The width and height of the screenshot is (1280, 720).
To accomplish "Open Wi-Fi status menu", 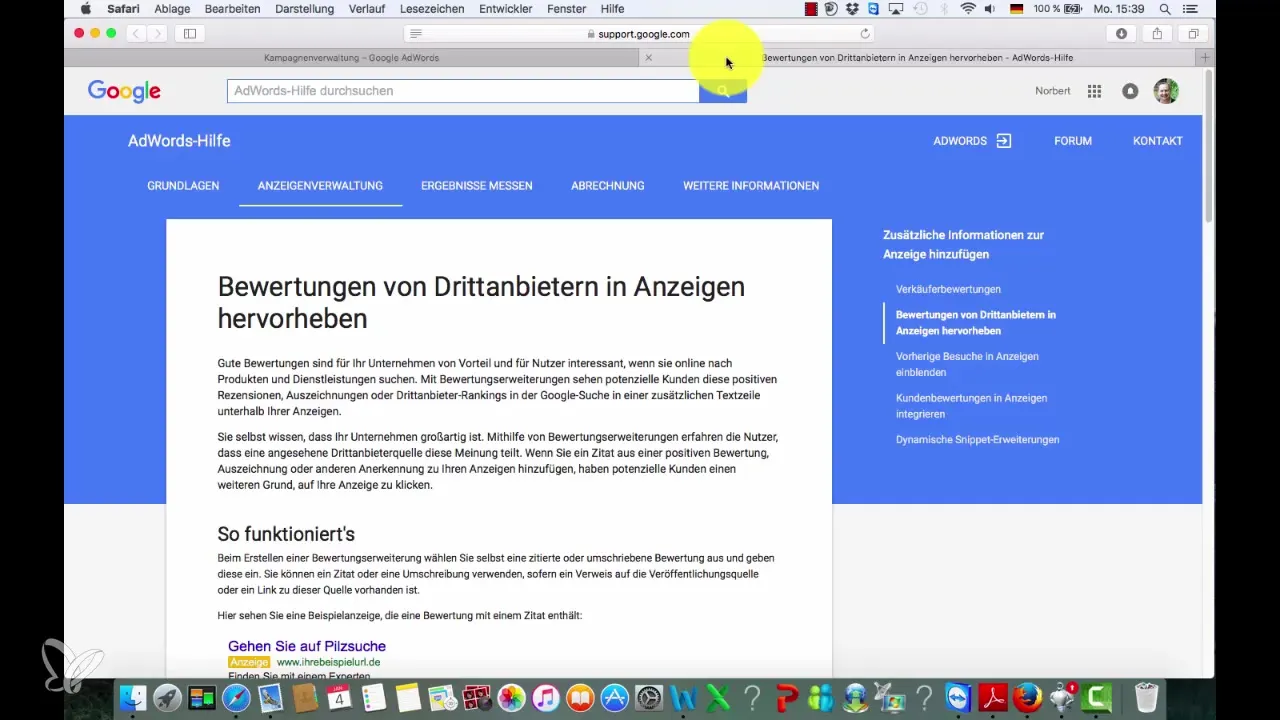I will [x=967, y=9].
